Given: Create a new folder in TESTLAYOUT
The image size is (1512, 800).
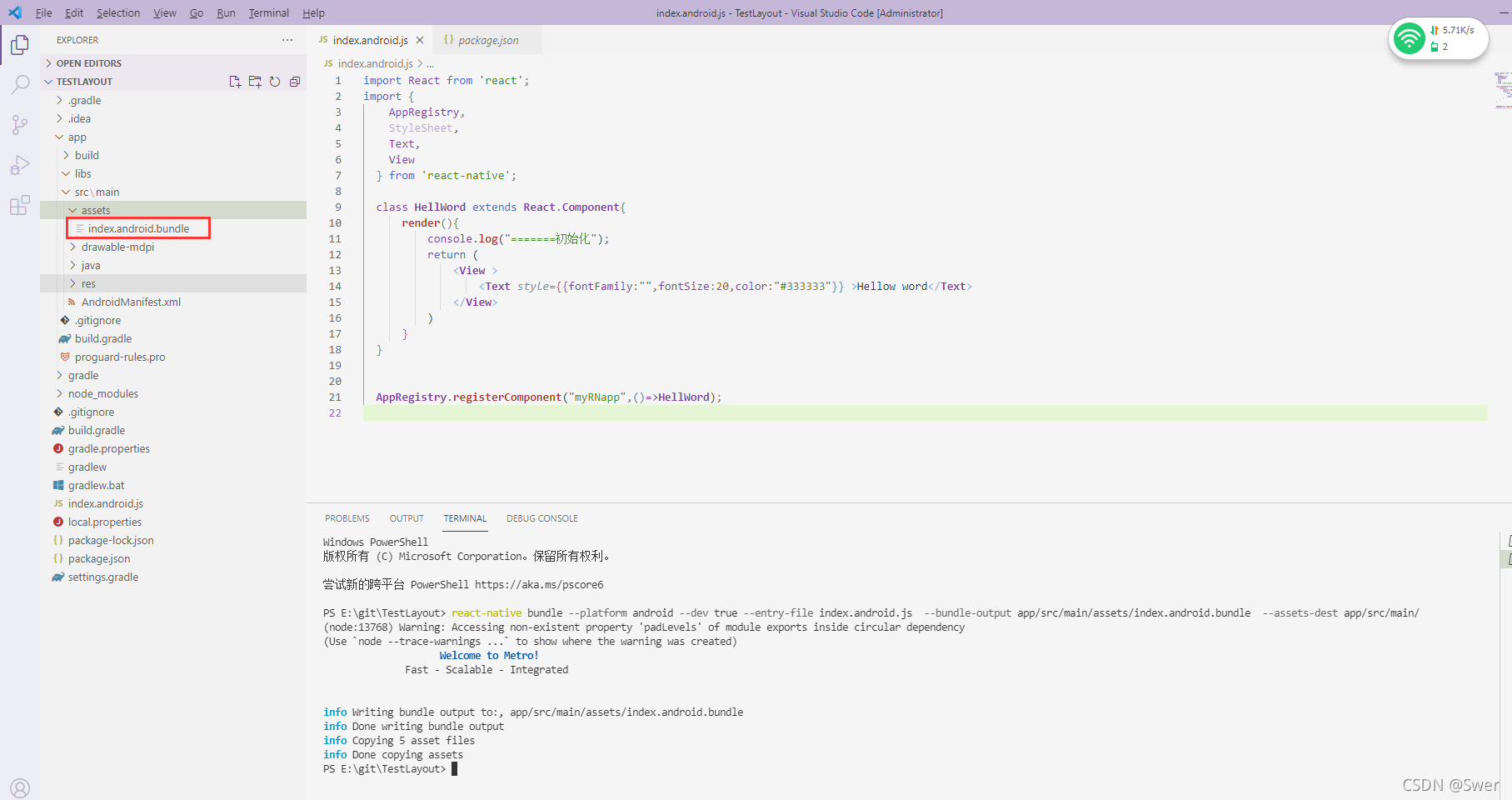Looking at the screenshot, I should (255, 82).
